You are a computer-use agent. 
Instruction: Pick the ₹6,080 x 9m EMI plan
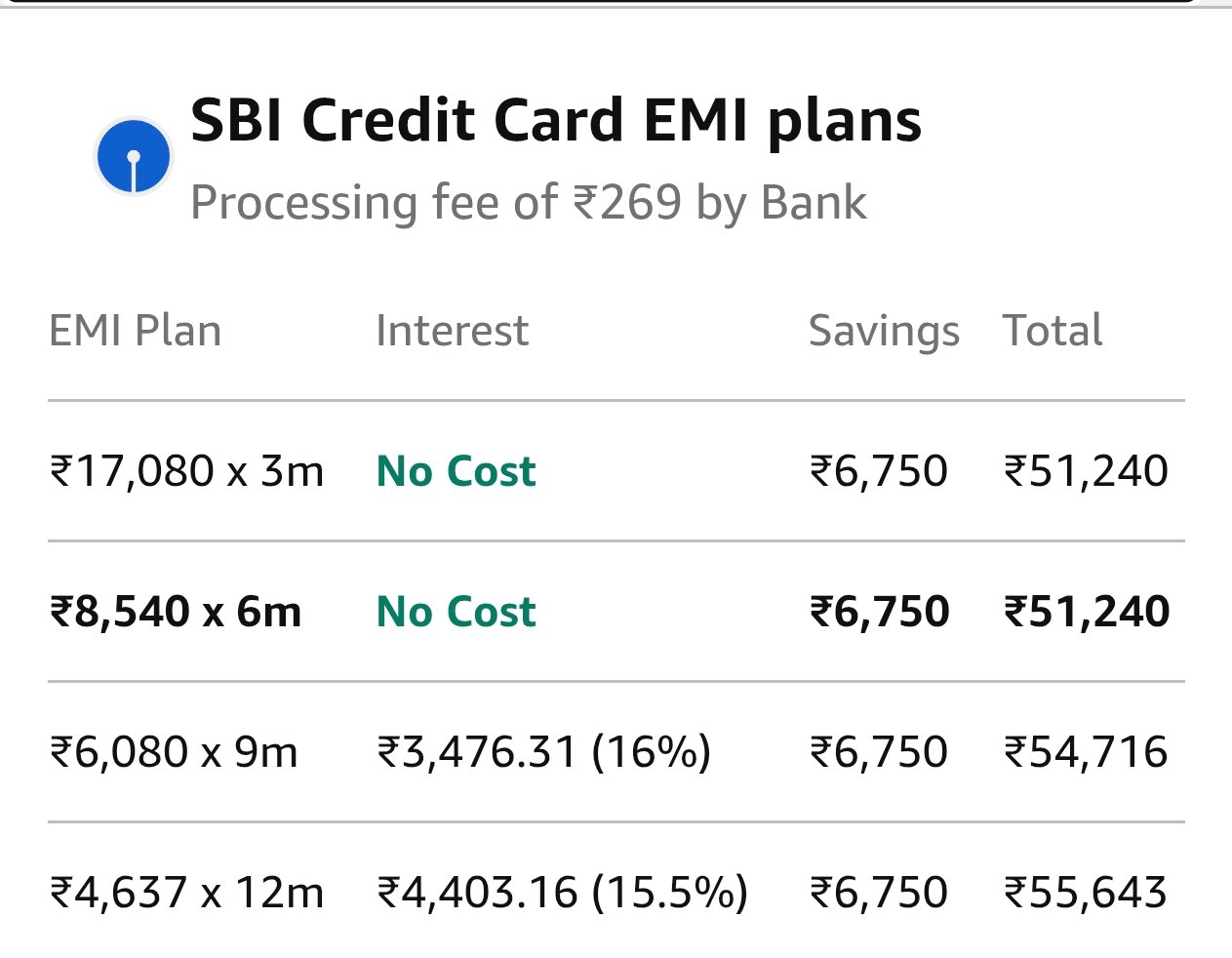(174, 752)
